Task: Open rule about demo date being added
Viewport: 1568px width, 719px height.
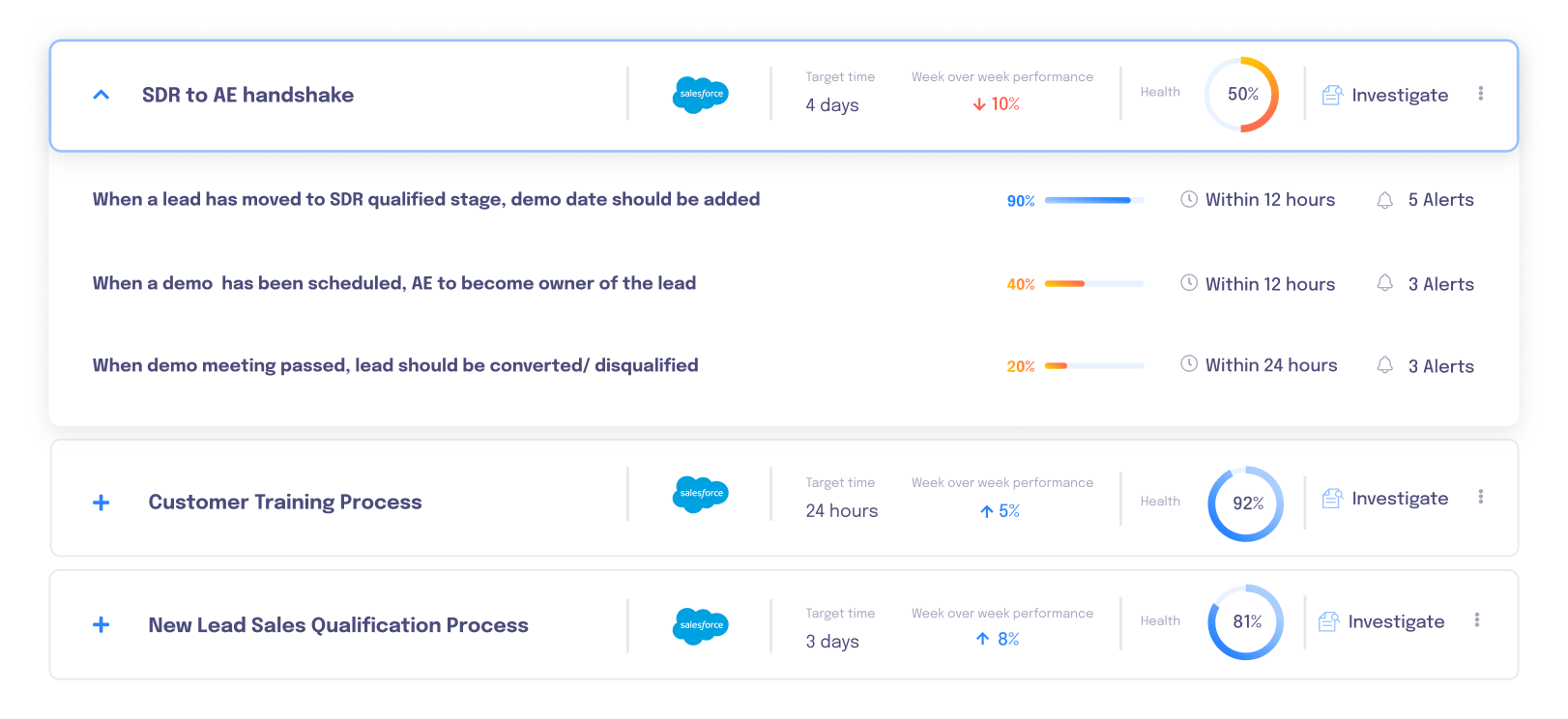Action: [425, 200]
